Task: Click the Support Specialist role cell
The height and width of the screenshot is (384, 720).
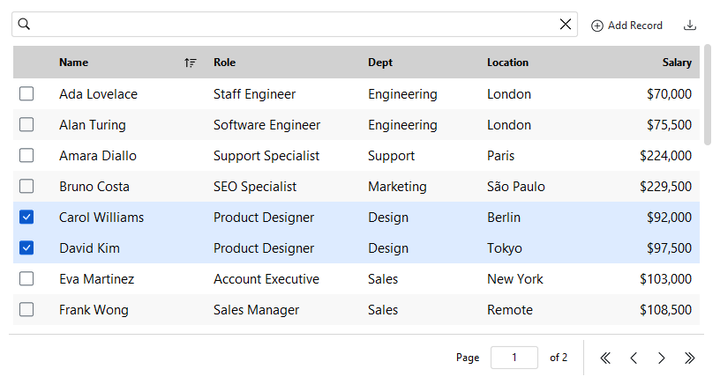Action: [266, 156]
